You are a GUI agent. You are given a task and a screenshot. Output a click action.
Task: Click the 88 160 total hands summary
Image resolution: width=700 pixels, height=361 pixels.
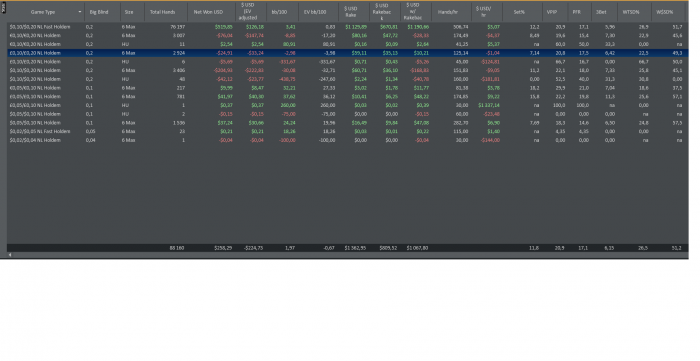point(177,248)
